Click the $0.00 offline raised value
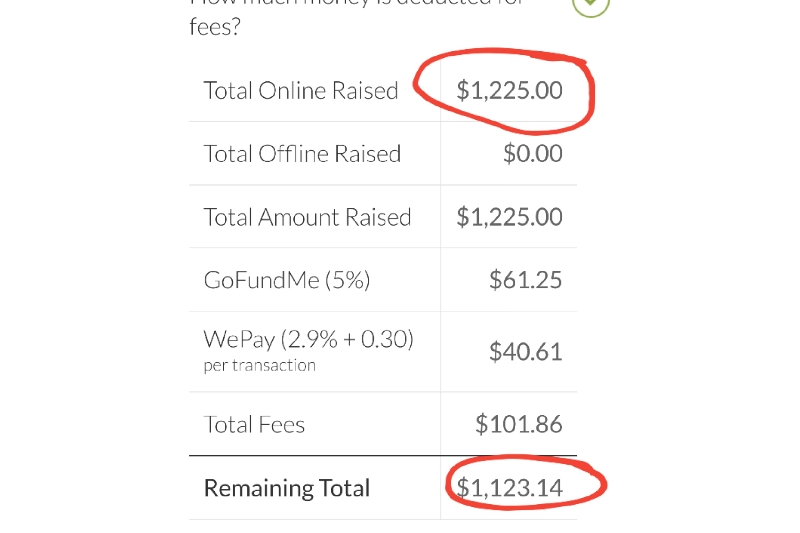The image size is (800, 533). click(533, 154)
